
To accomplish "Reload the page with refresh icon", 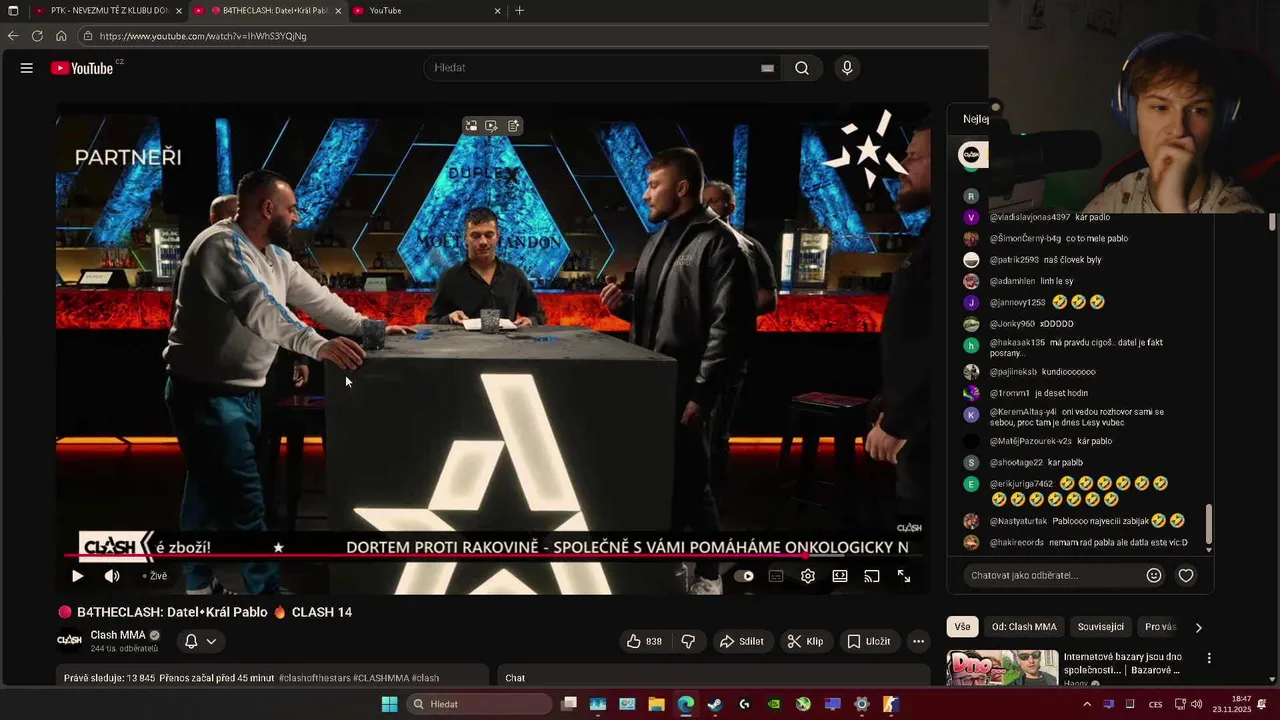I will [x=37, y=36].
